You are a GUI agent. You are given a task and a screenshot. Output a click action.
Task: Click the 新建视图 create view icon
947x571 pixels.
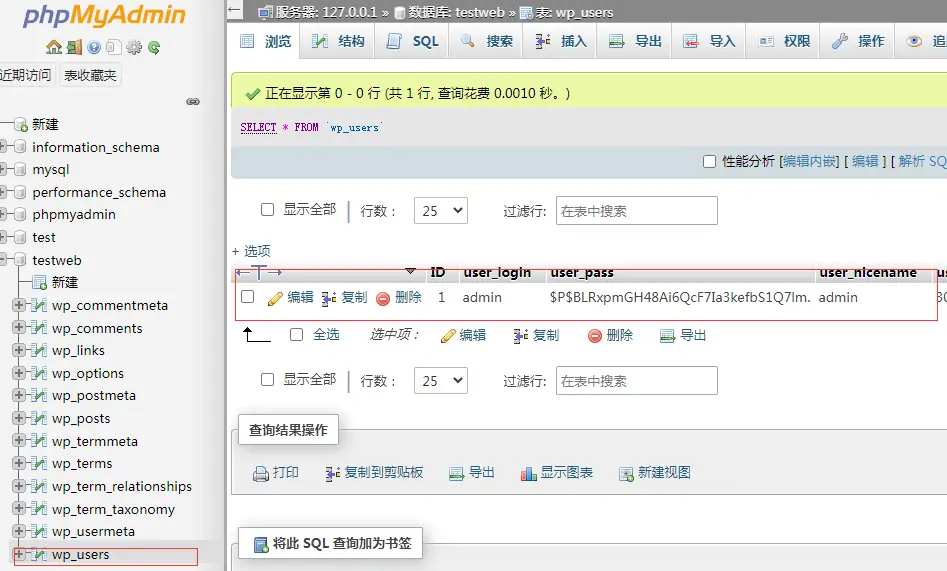[626, 474]
